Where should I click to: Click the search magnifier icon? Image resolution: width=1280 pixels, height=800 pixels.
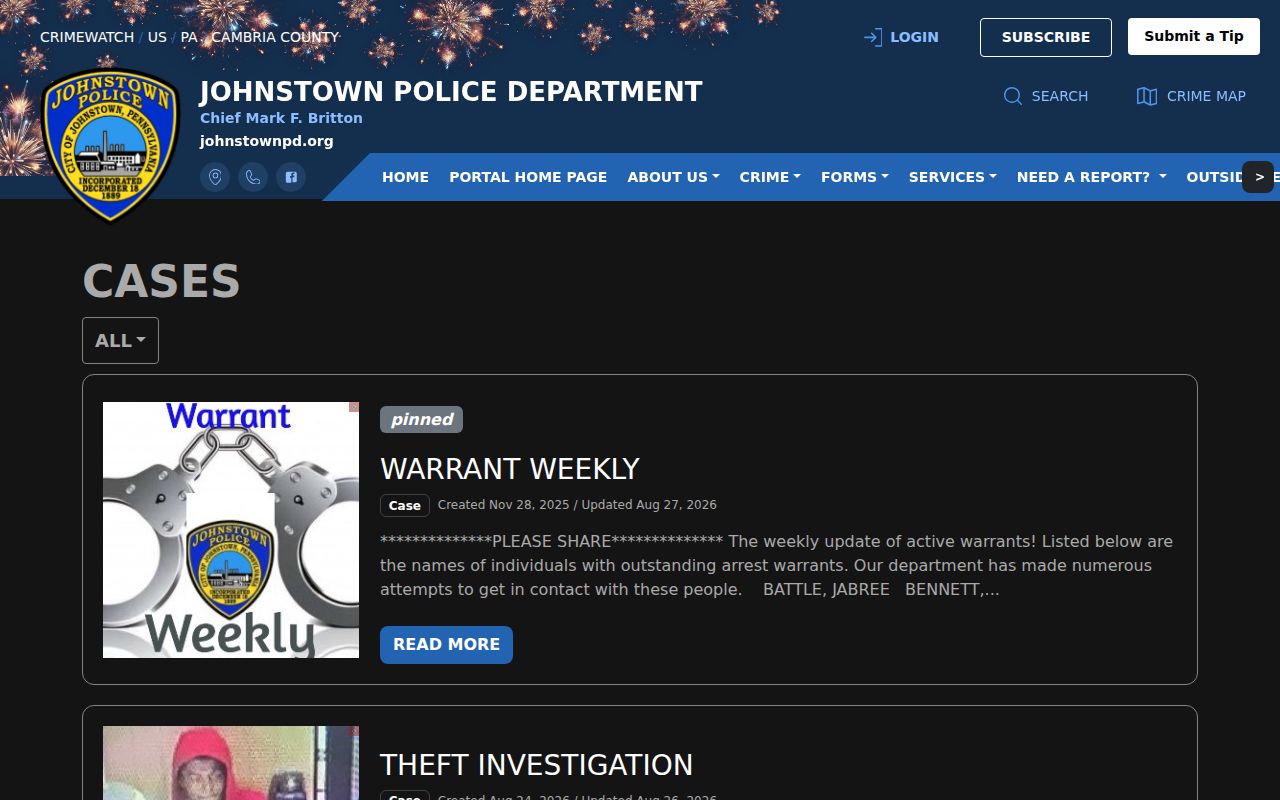(1013, 96)
